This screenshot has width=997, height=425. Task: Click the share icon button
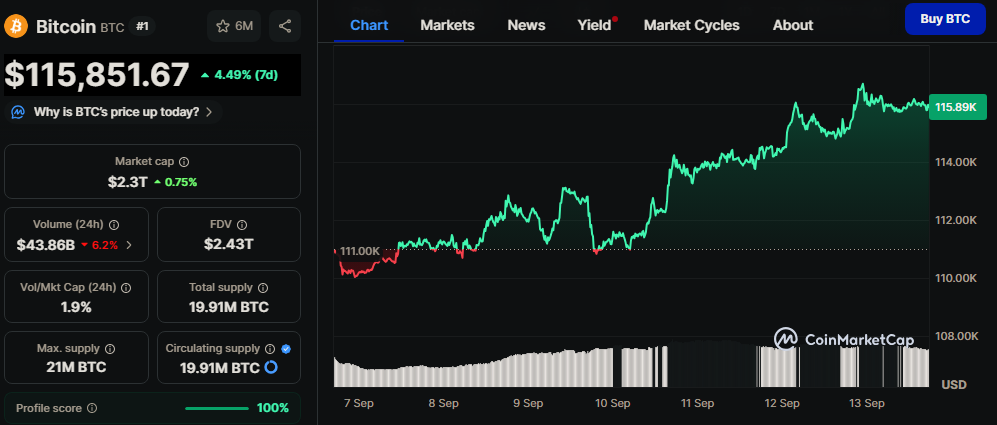[285, 27]
